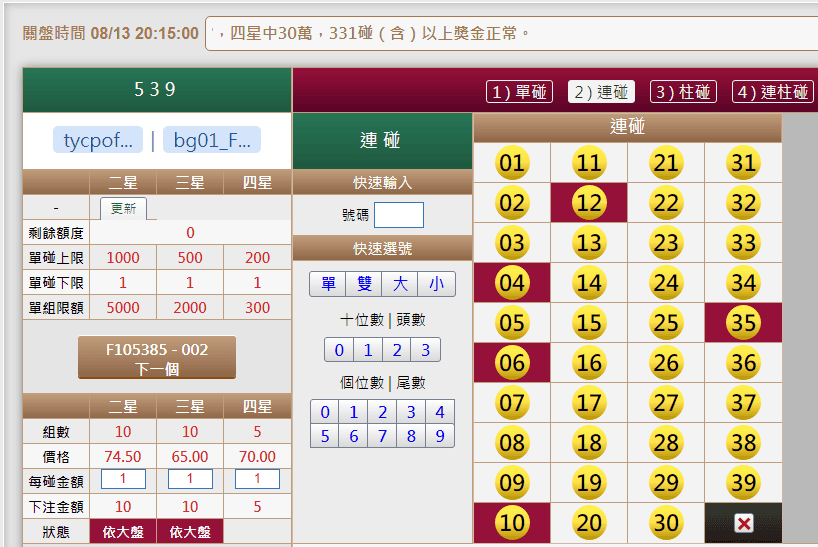Deselect highlighted ball number 04

click(512, 283)
